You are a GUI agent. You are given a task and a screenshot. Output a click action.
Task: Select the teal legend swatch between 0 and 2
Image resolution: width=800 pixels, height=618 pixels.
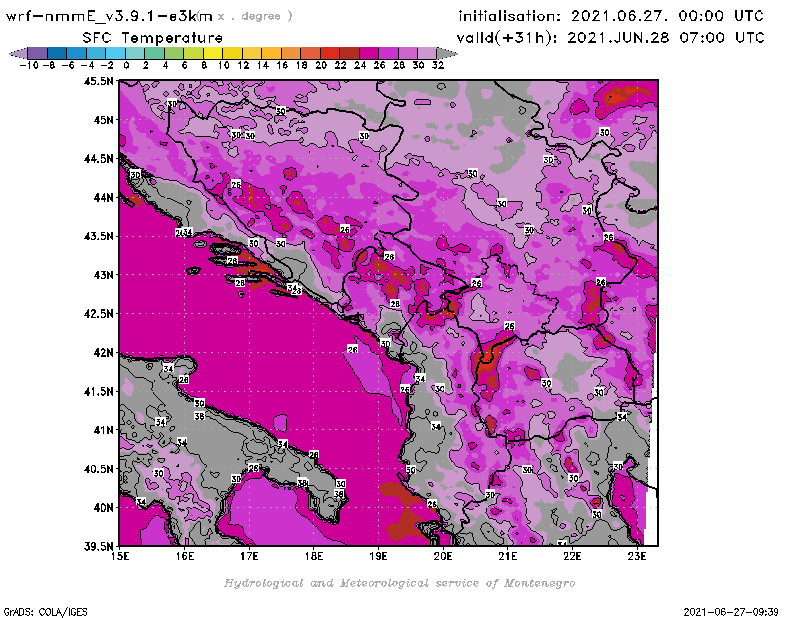[135, 53]
